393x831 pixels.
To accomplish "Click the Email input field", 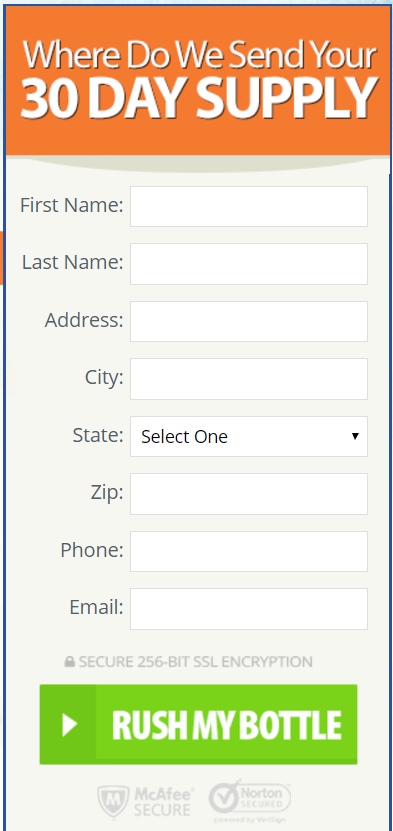I will click(249, 609).
